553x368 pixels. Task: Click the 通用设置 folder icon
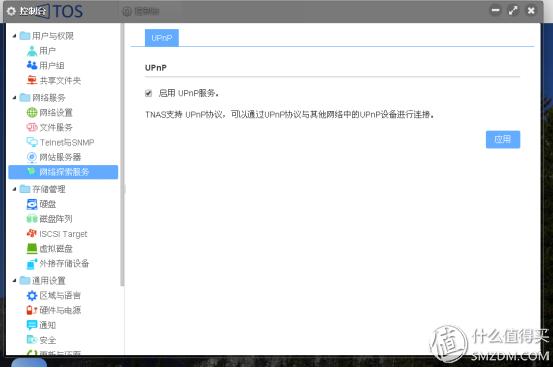(x=25, y=280)
